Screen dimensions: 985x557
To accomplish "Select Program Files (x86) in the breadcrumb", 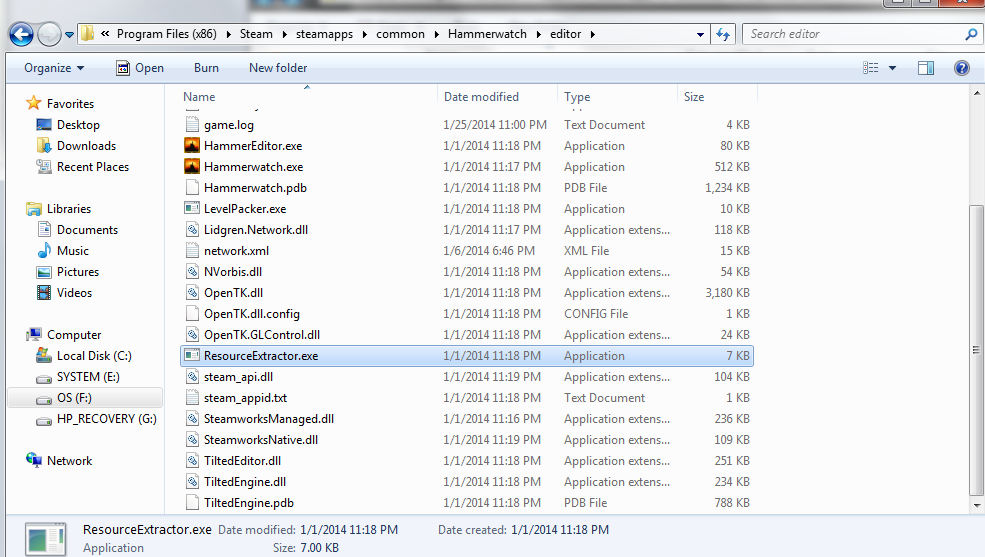I will tap(166, 34).
